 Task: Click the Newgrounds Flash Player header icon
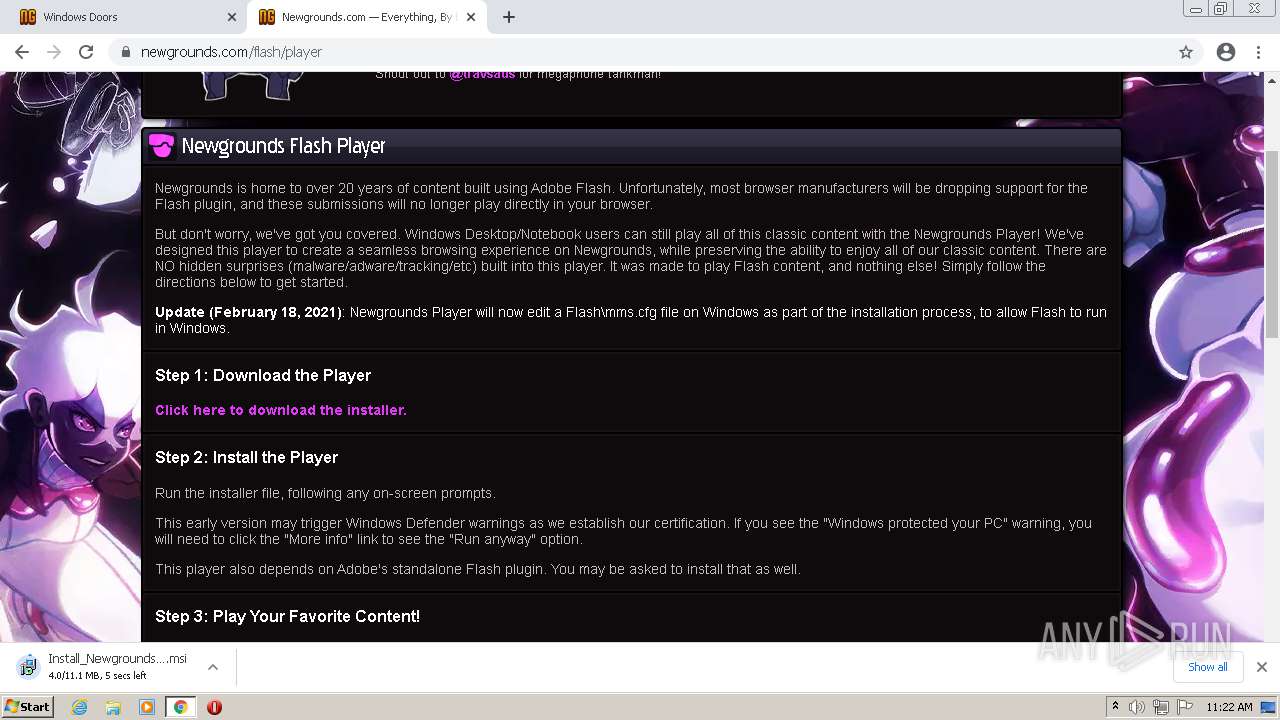pyautogui.click(x=161, y=146)
